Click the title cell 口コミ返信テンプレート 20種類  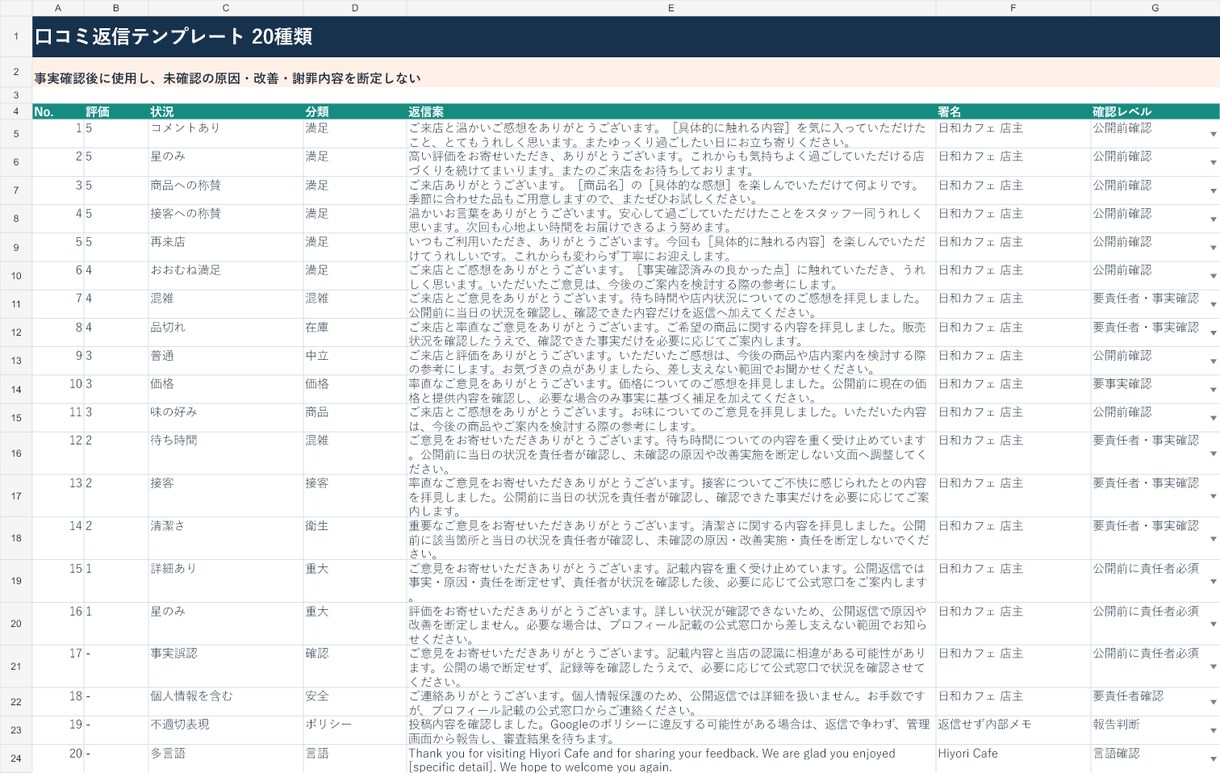click(626, 37)
